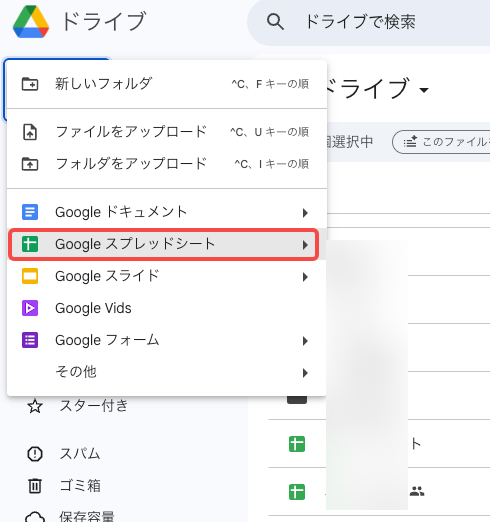Image resolution: width=490 pixels, height=522 pixels.
Task: Click the yellow Slides icon
Action: 30,276
